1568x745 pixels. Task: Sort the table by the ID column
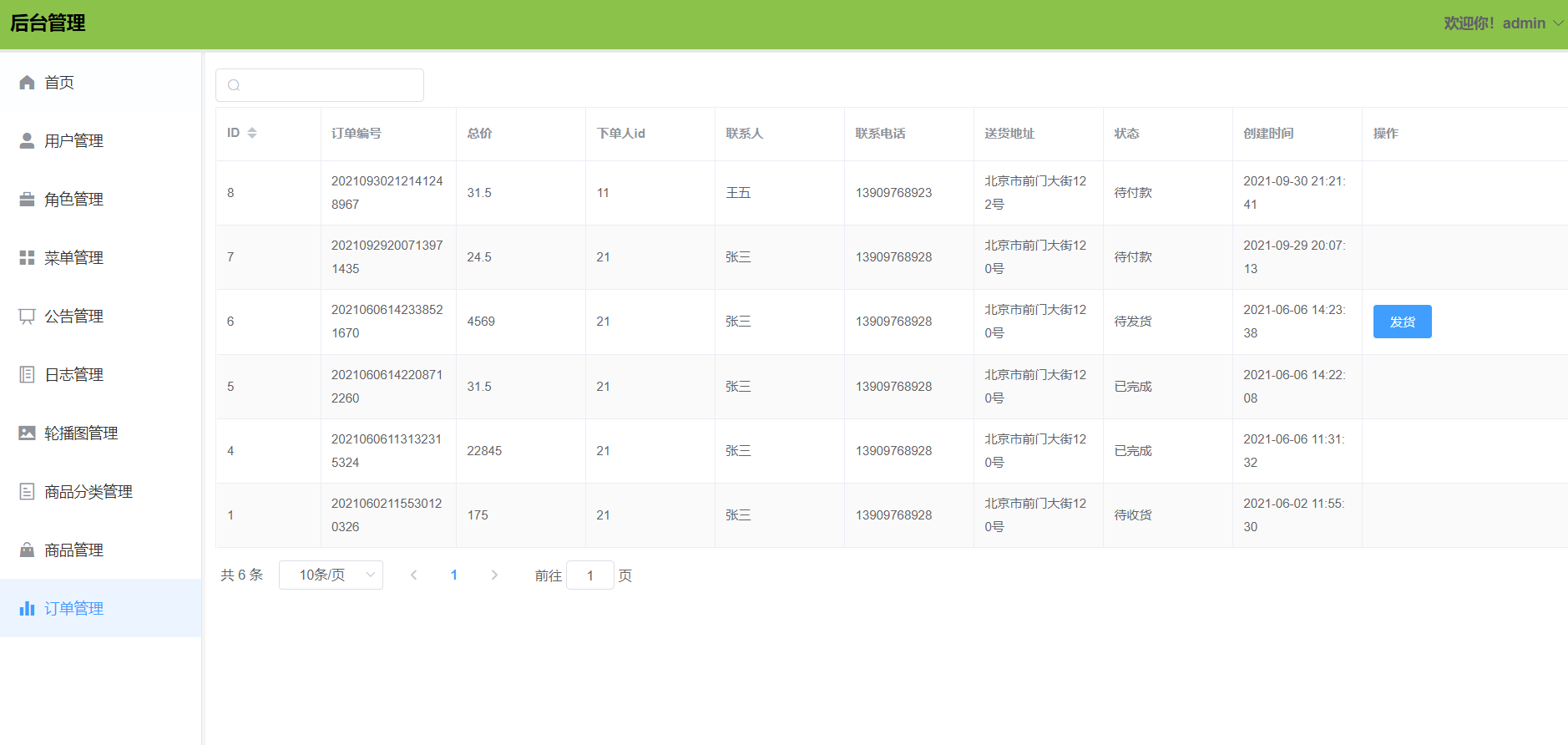click(251, 133)
